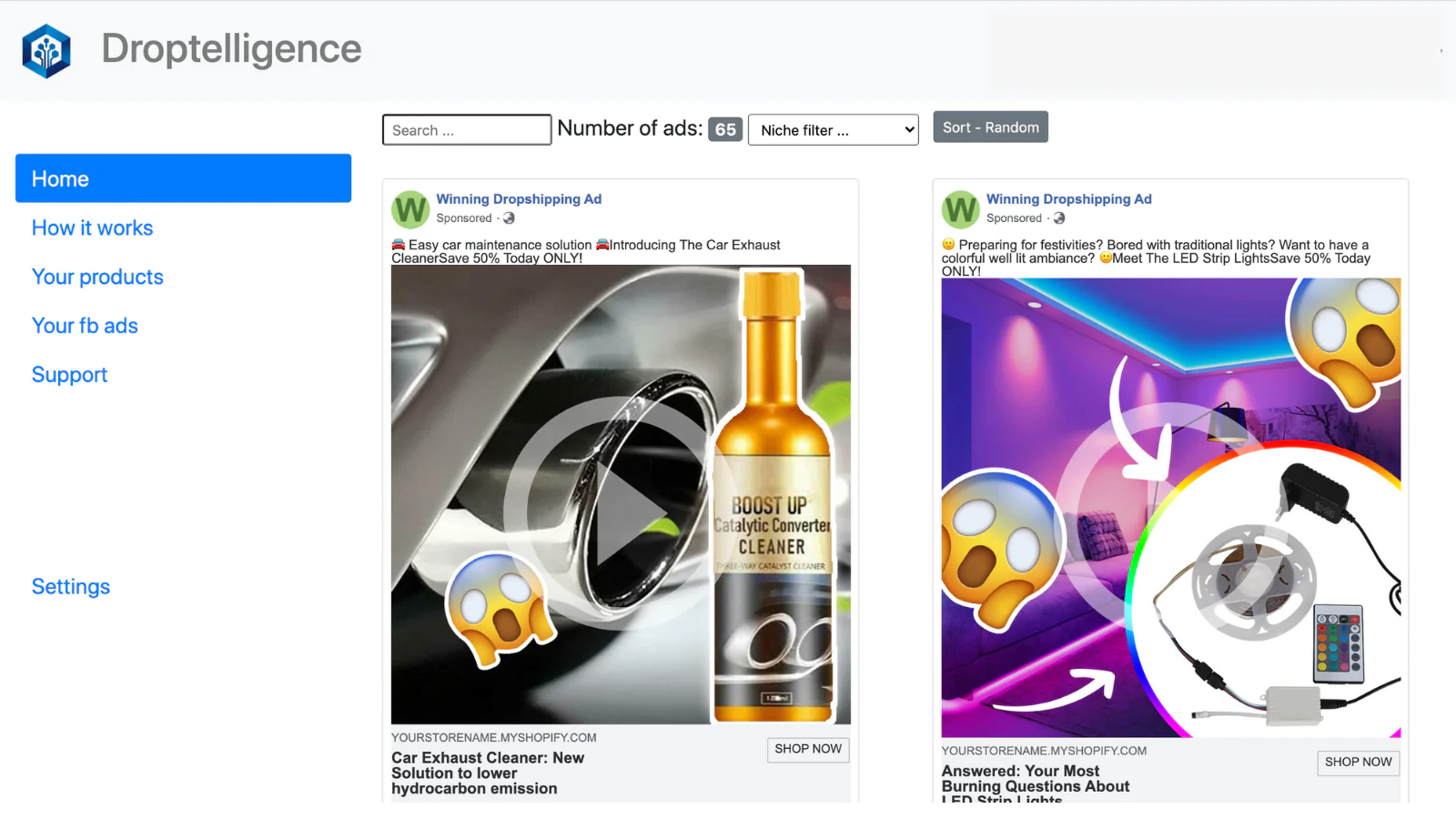Click the Car Exhaust Cleaner headline

[488, 773]
